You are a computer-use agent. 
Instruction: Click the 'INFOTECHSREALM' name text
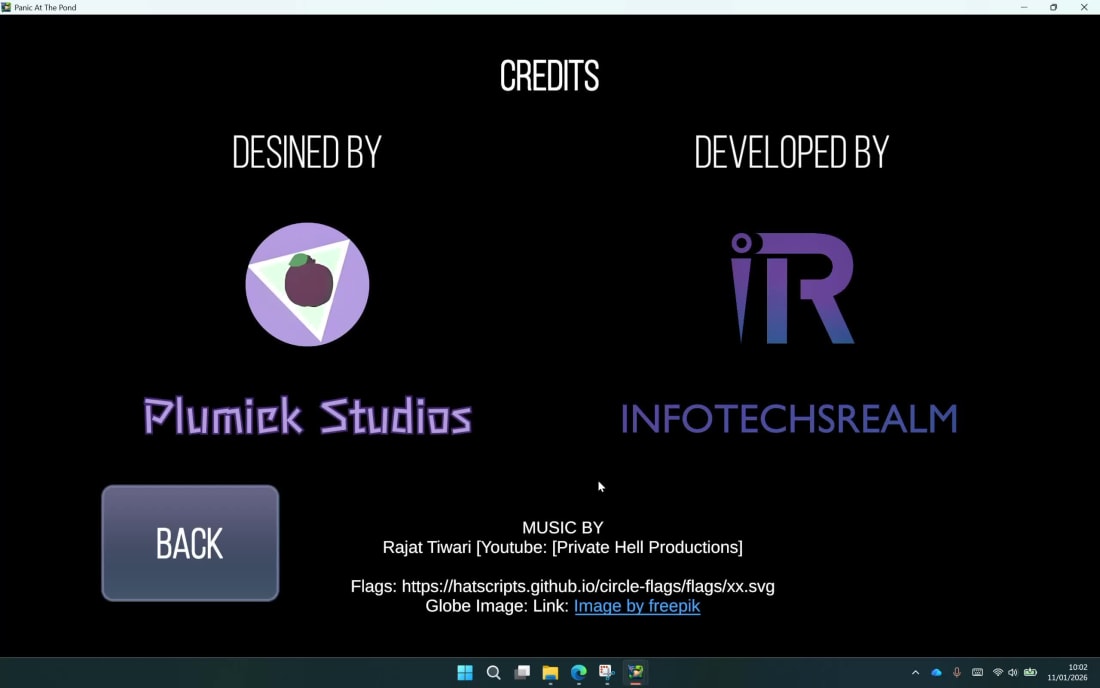pyautogui.click(x=789, y=419)
